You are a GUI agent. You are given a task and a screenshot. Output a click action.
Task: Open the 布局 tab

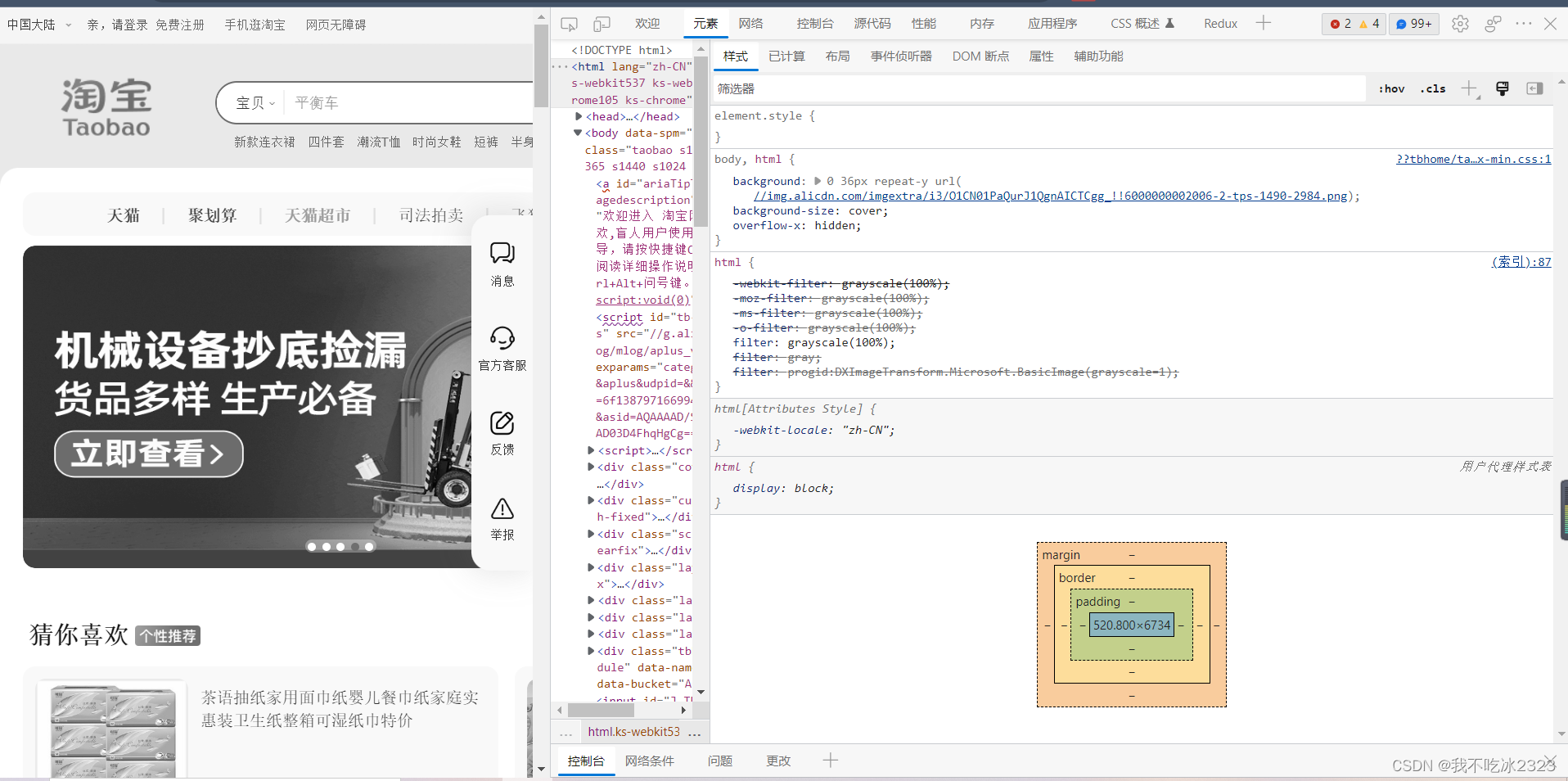coord(837,56)
